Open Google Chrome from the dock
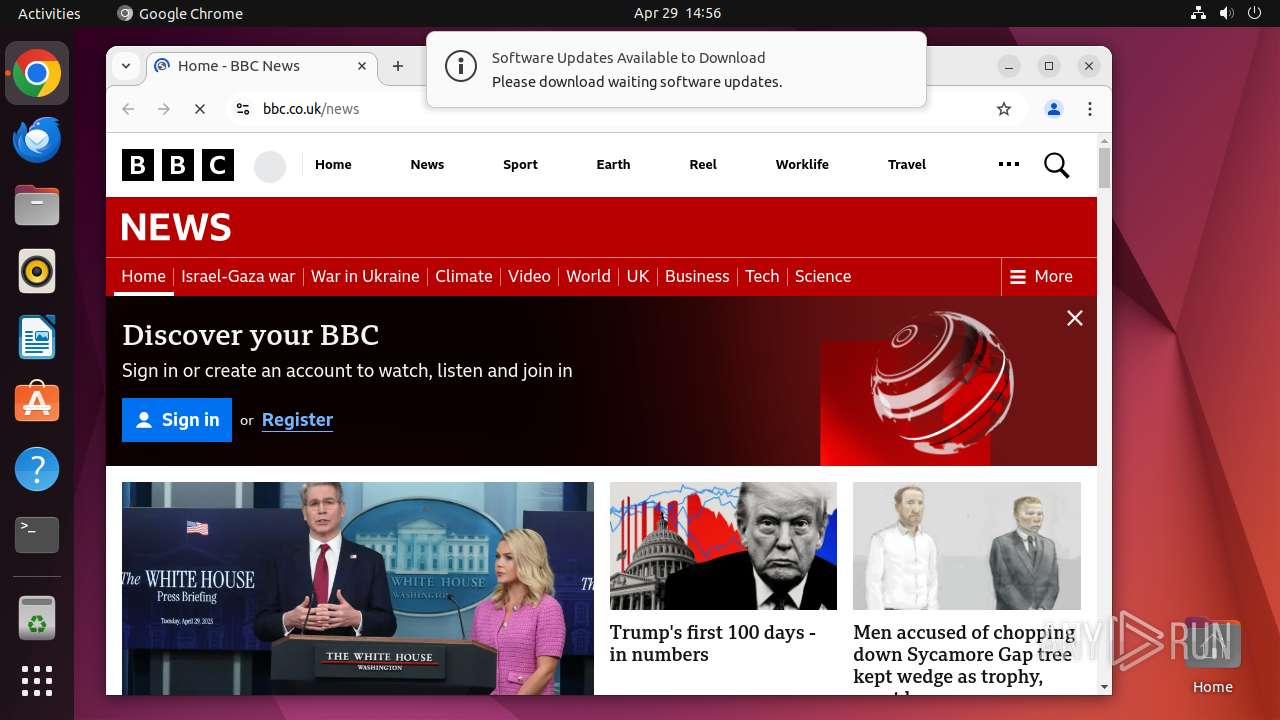1280x720 pixels. click(37, 74)
